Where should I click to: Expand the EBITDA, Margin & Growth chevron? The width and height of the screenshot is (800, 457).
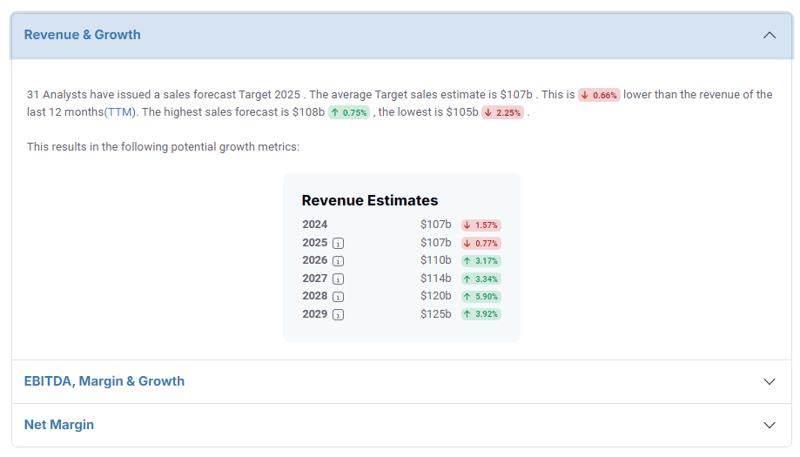[x=769, y=382]
